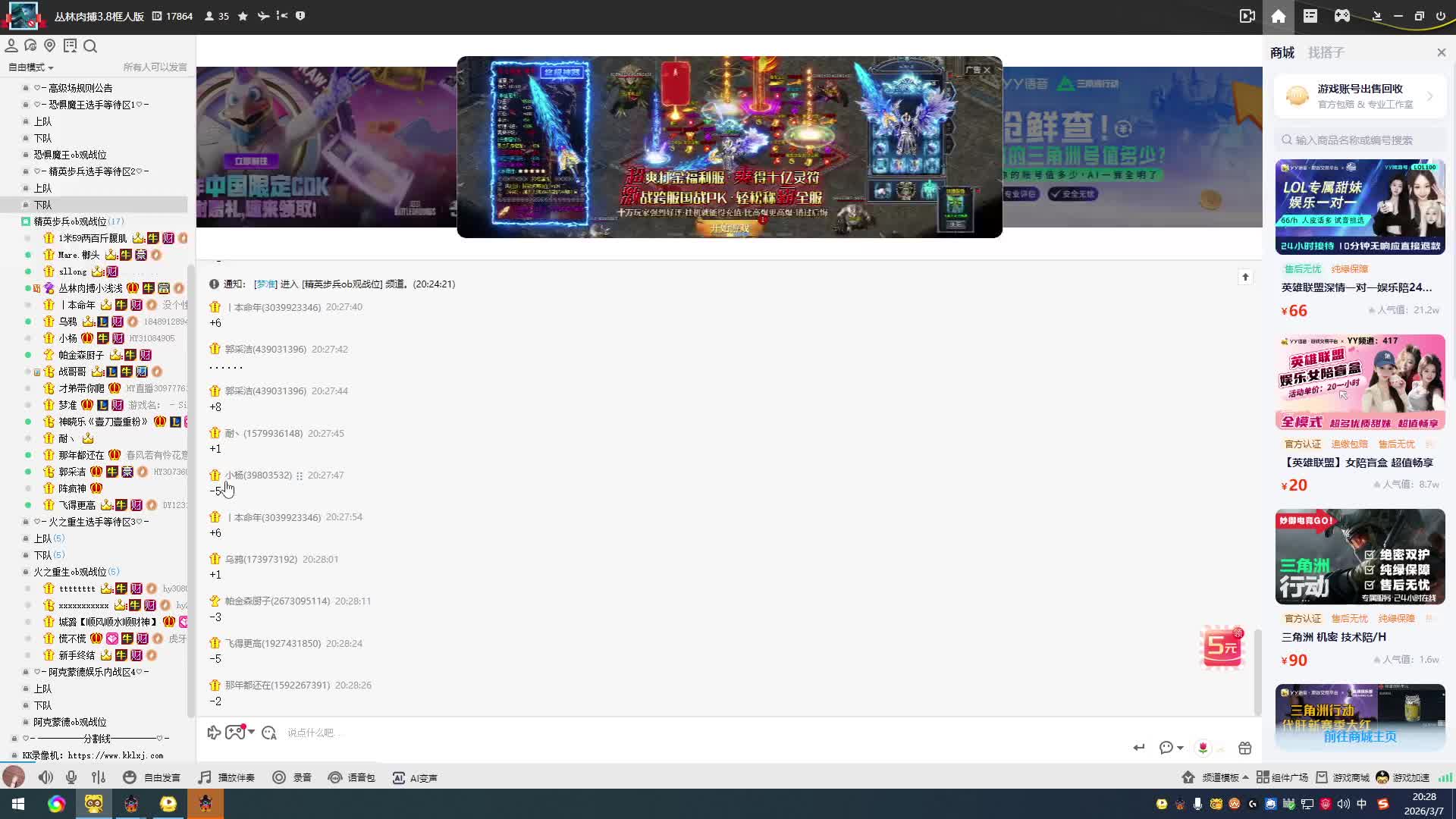The image size is (1456, 819).
Task: Click the emoji face icon in chat bar
Action: click(x=268, y=733)
